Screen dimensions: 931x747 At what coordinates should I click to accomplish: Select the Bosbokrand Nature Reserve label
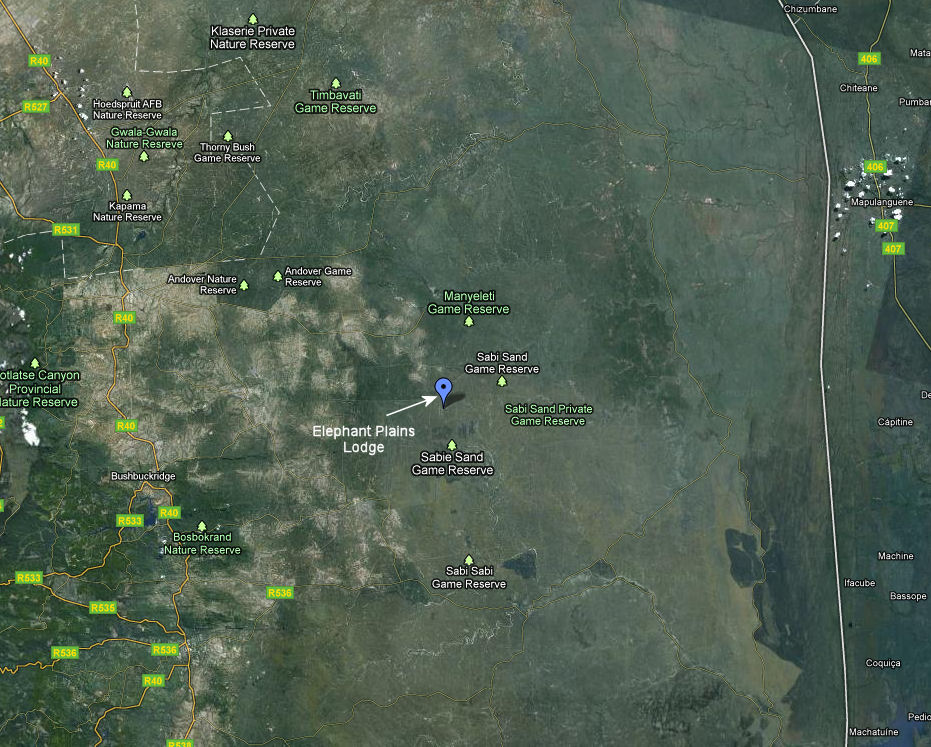pos(202,543)
